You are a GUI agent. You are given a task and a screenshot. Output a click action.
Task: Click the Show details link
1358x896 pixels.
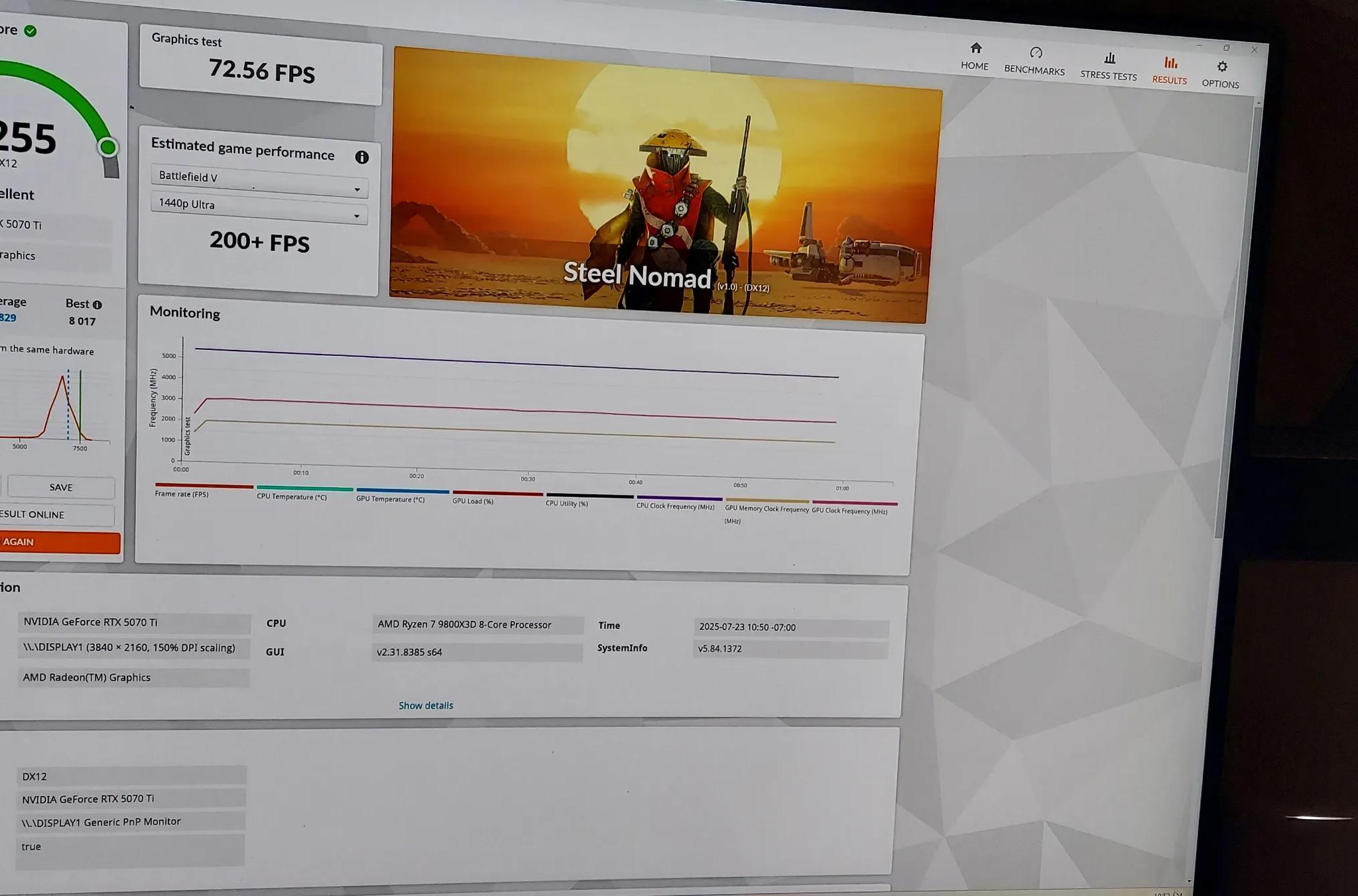pyautogui.click(x=426, y=705)
